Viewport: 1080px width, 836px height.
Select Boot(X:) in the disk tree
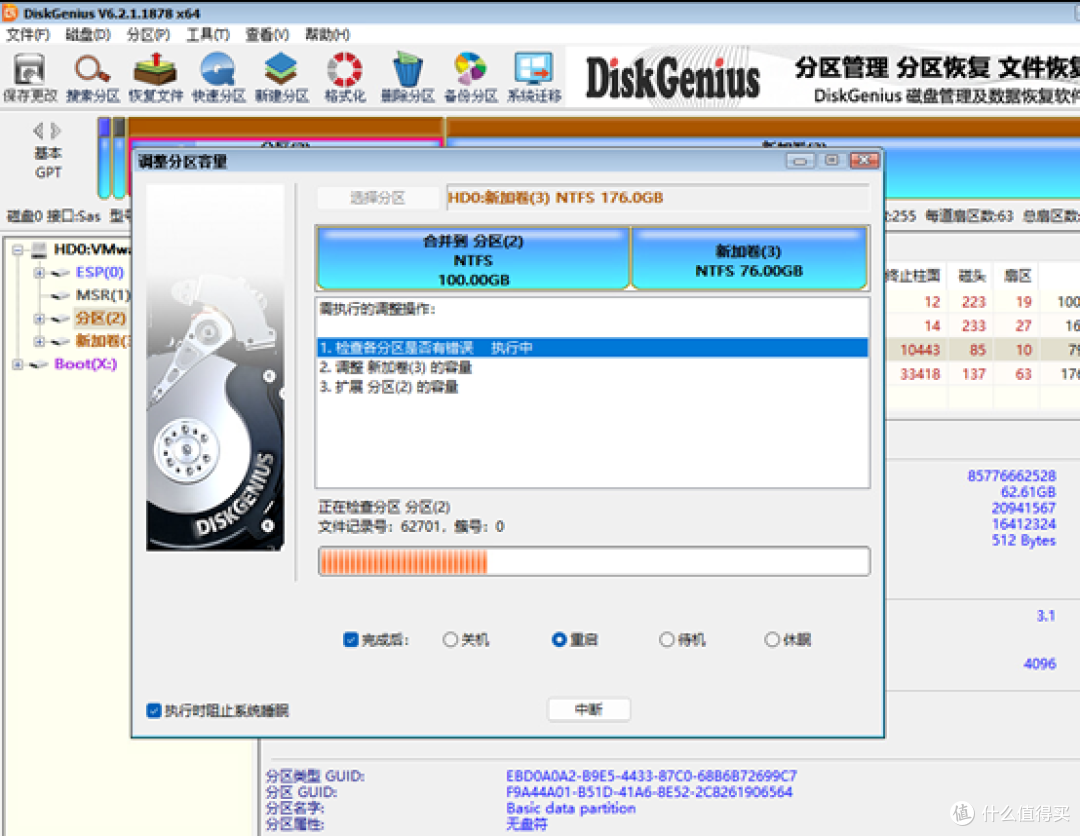click(85, 364)
